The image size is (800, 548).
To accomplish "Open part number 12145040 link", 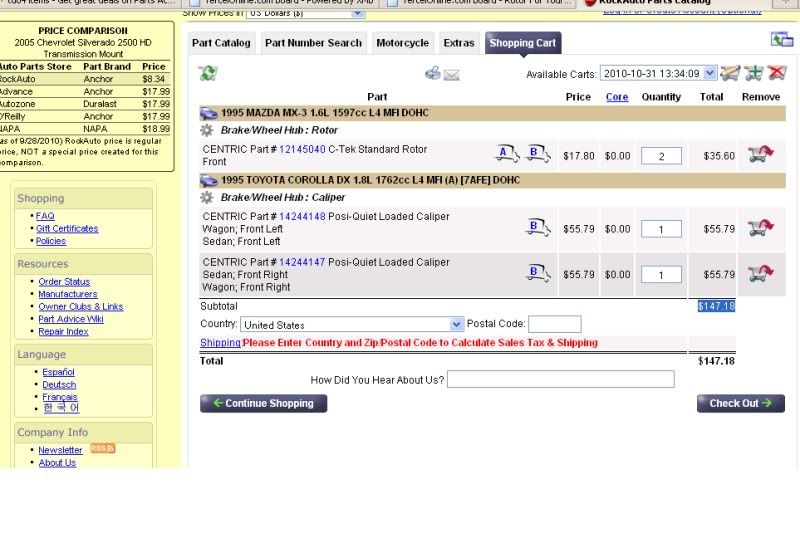I will pos(302,150).
